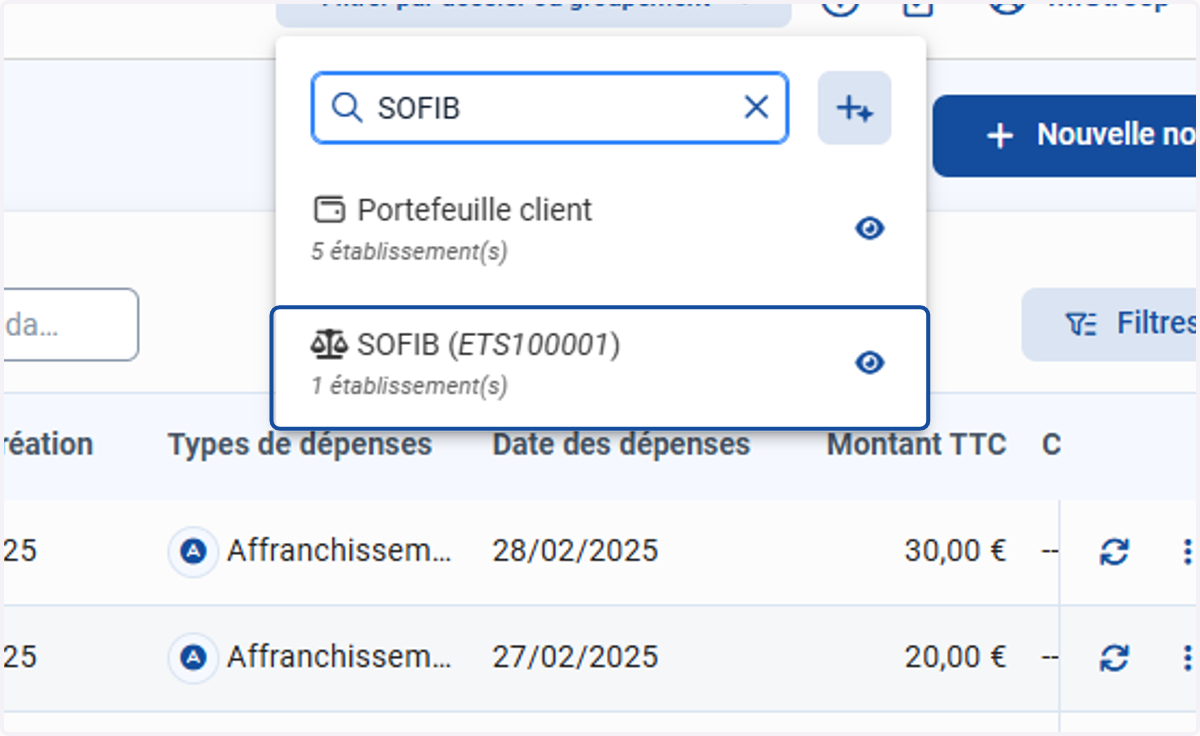Click the scales icon next to SOFIB
Viewport: 1200px width, 736px height.
(x=329, y=345)
